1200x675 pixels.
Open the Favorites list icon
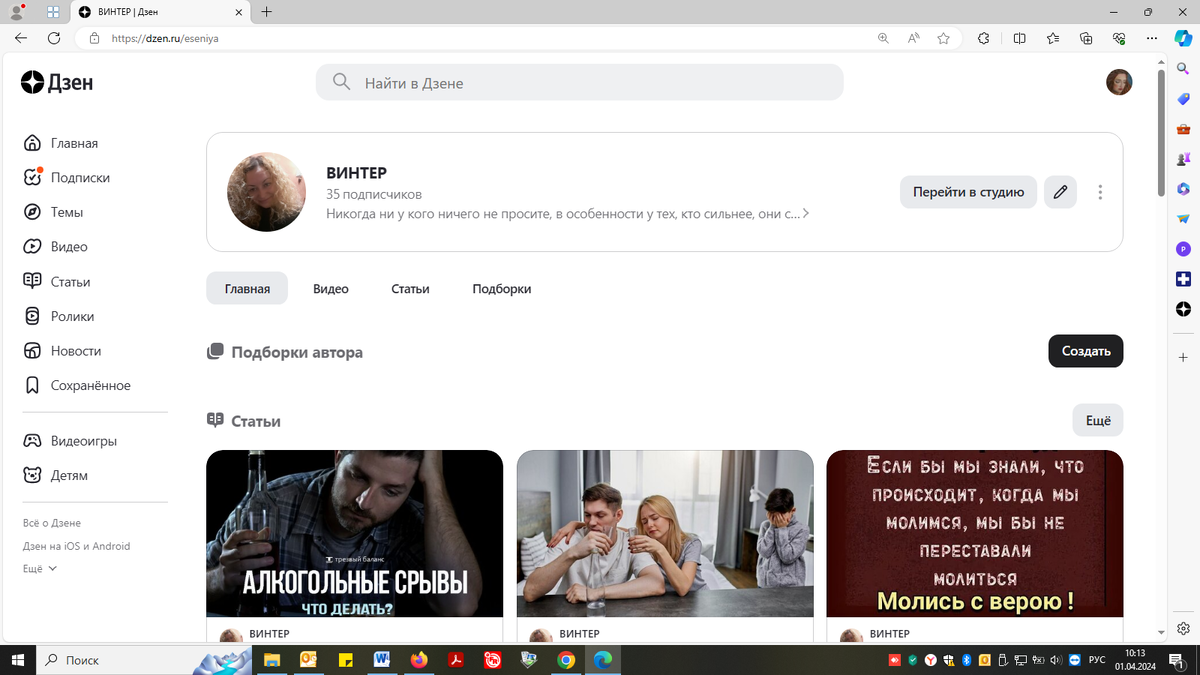pyautogui.click(x=1053, y=38)
